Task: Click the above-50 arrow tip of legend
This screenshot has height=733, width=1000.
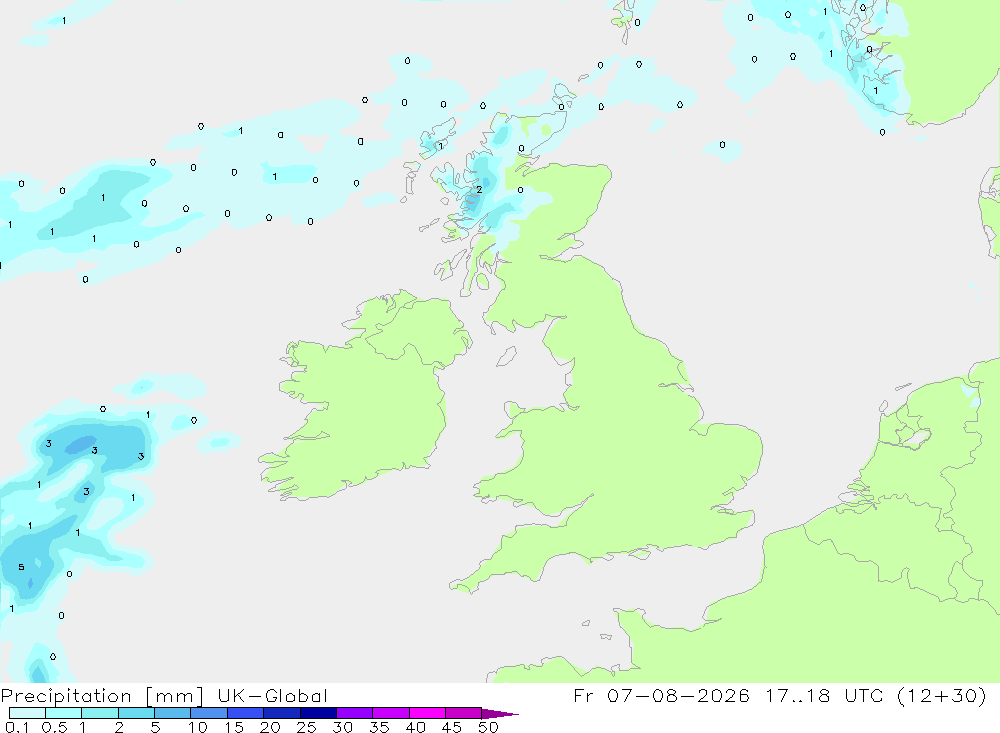Action: [x=499, y=714]
